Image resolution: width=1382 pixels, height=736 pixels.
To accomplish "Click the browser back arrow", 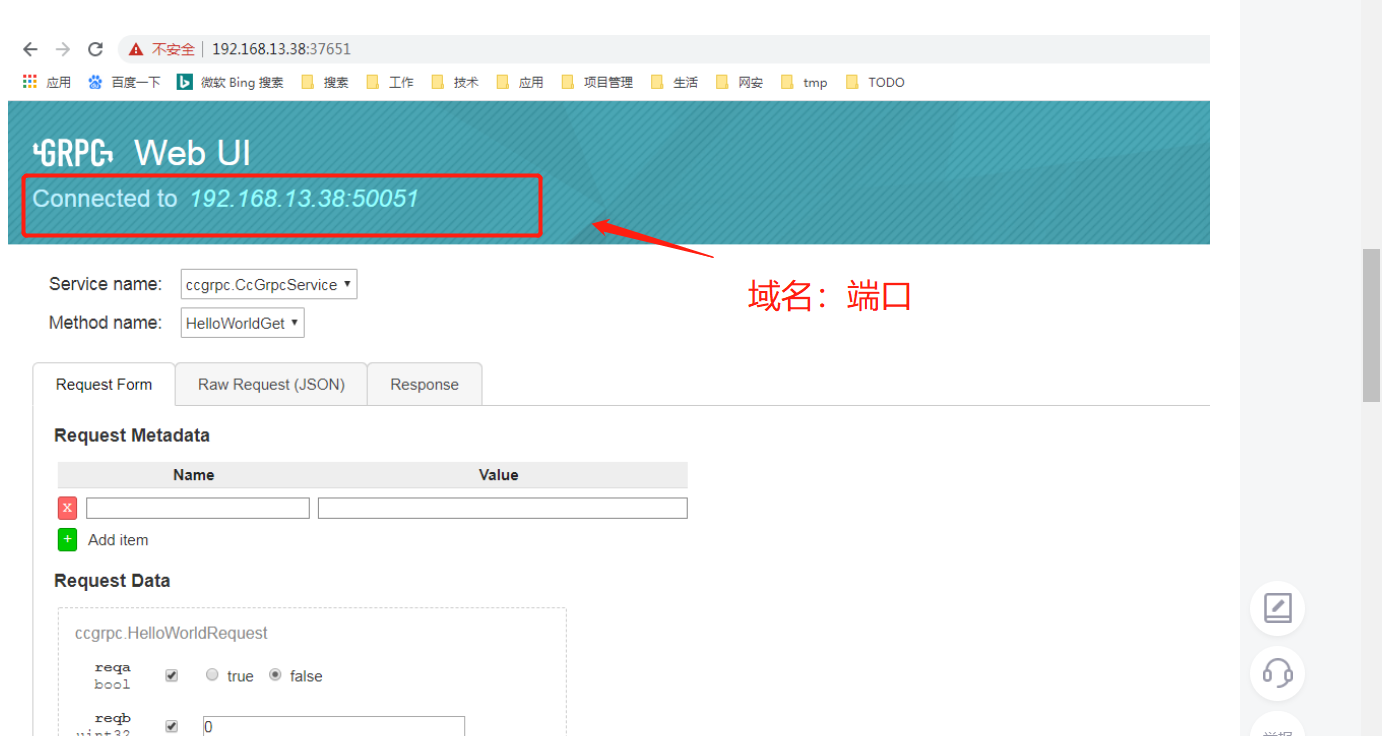I will (30, 48).
